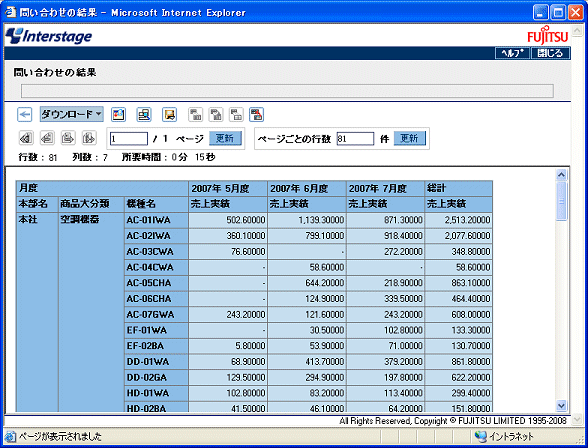This screenshot has height=448, width=588.
Task: Click the orange save layout icon
Action: [x=170, y=114]
